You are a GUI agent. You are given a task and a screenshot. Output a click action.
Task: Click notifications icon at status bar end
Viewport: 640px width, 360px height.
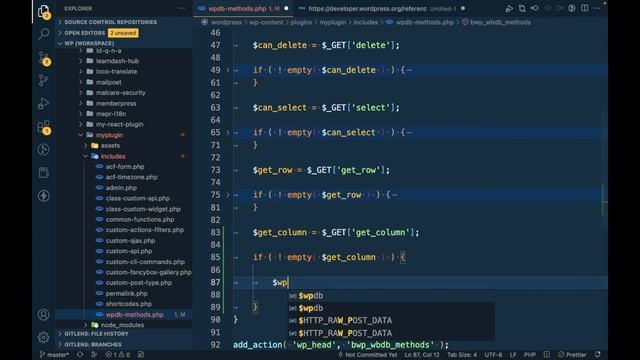598,355
